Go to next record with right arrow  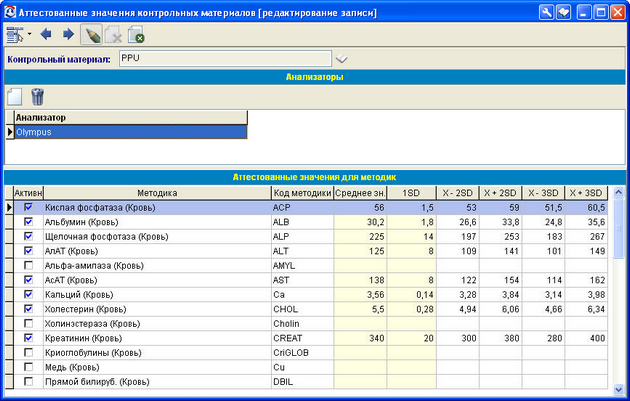click(x=68, y=34)
